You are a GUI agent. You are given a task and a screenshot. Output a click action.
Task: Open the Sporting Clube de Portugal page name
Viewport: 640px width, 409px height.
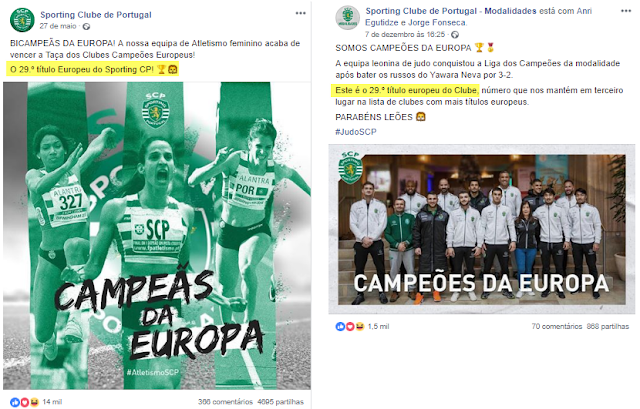point(96,15)
